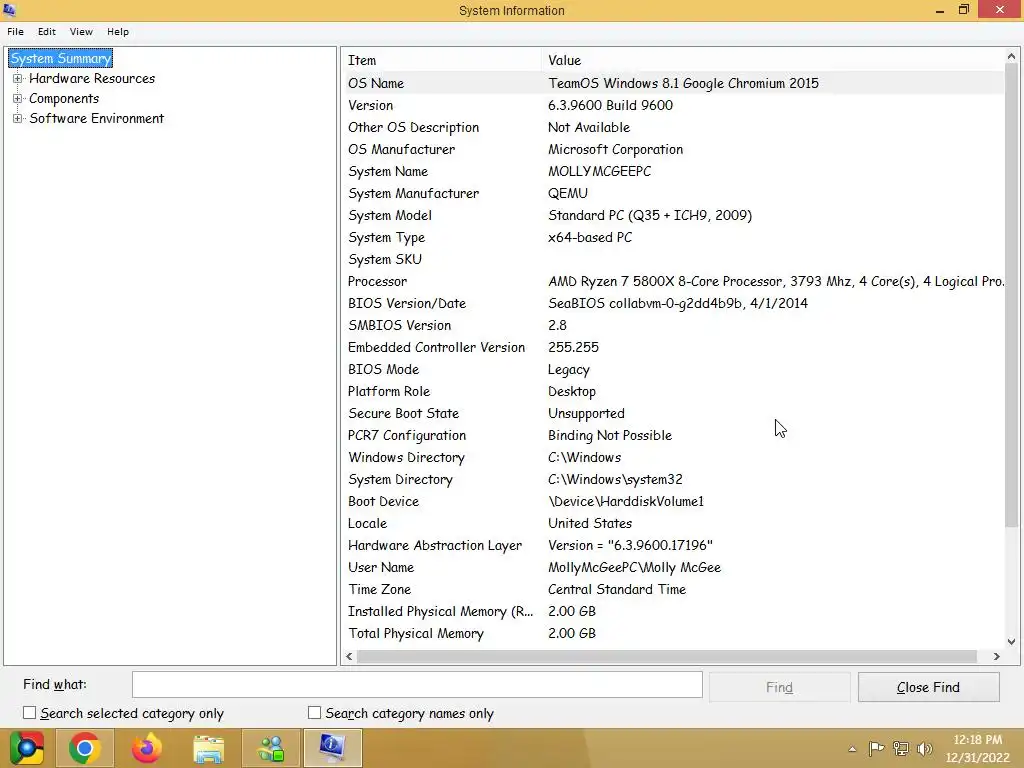
Task: Click the 'Microsoft Corporation' value
Action: coord(615,150)
